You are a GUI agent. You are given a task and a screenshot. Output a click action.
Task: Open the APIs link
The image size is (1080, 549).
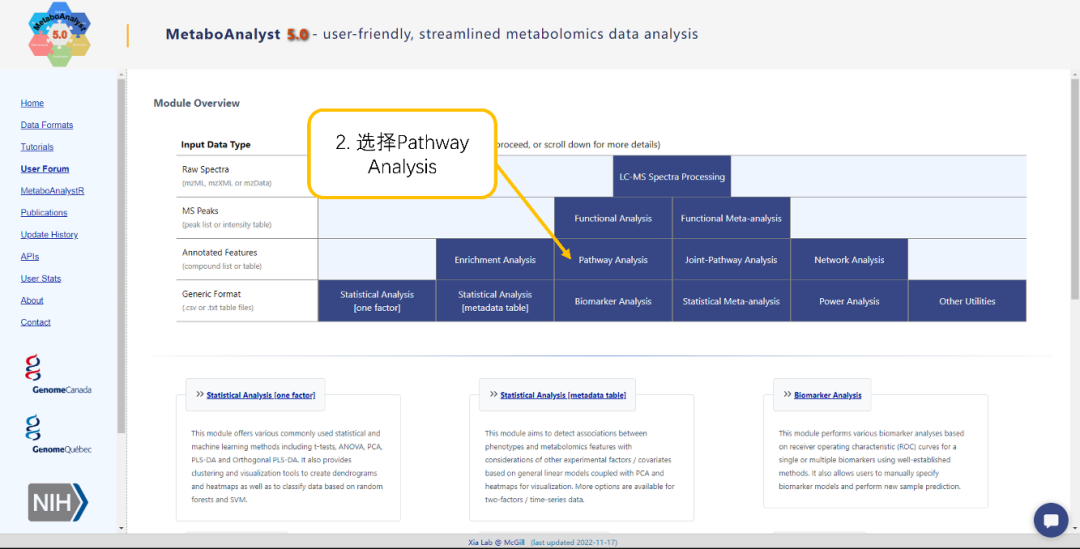click(x=30, y=256)
